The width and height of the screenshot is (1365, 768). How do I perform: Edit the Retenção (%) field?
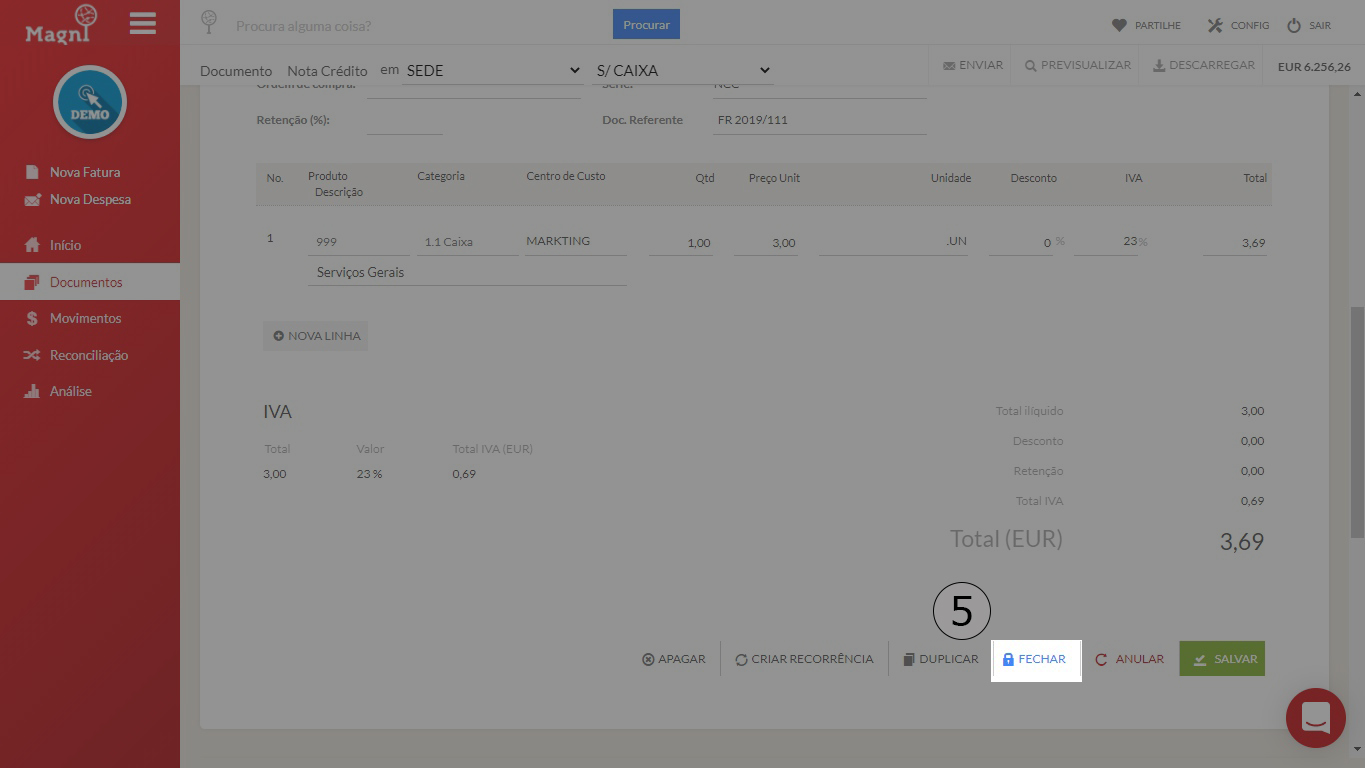point(404,120)
